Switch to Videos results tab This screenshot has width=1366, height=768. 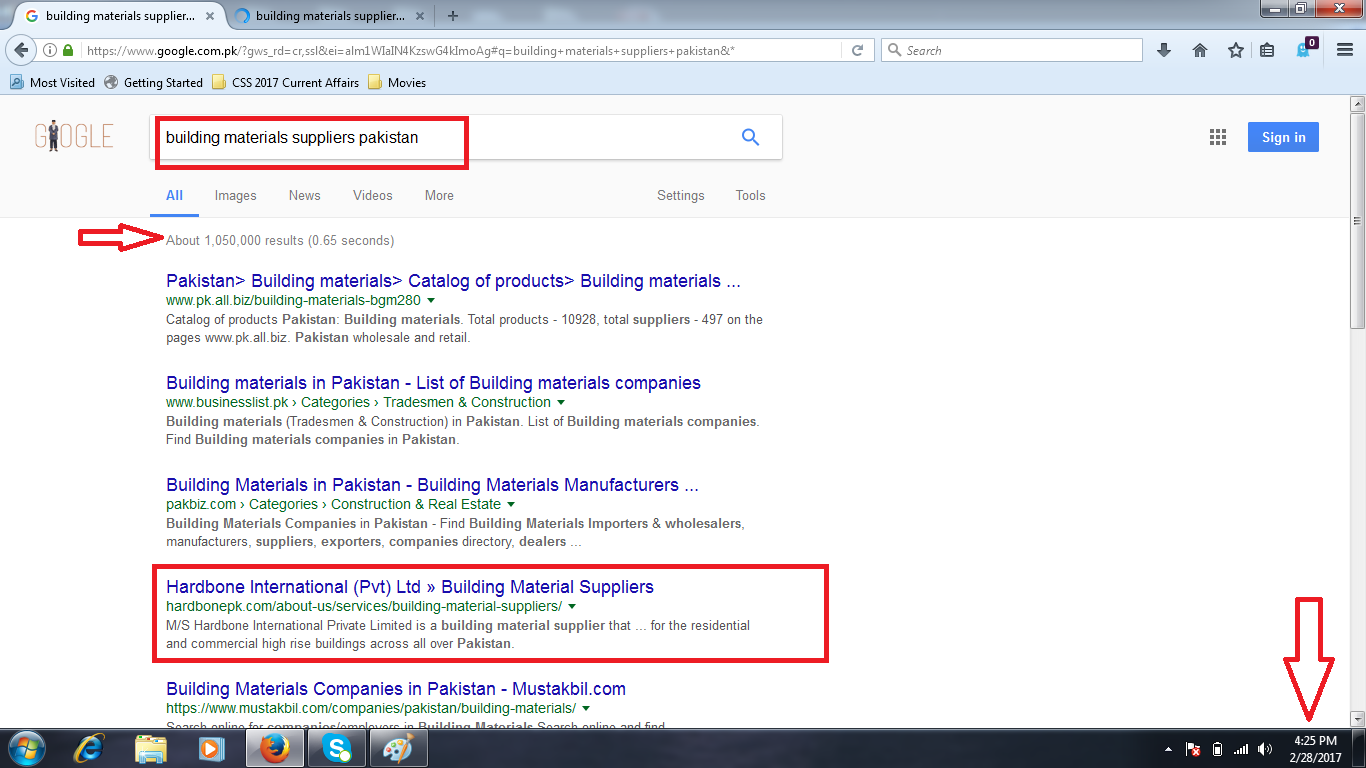373,195
